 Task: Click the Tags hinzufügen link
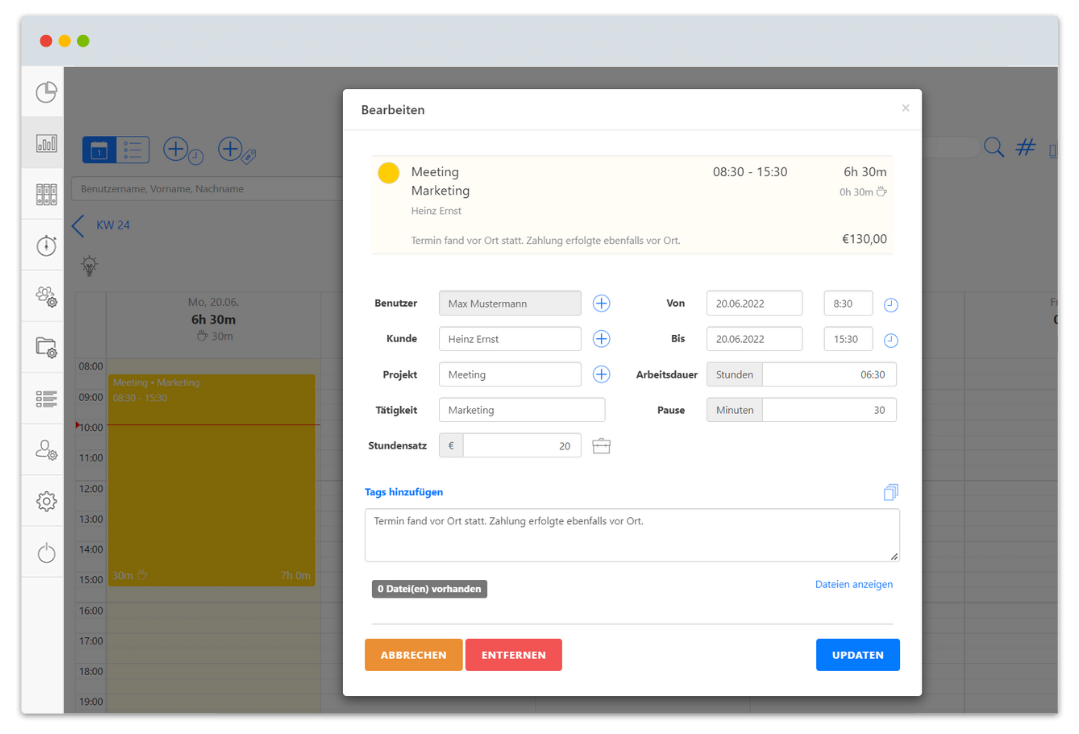click(403, 492)
